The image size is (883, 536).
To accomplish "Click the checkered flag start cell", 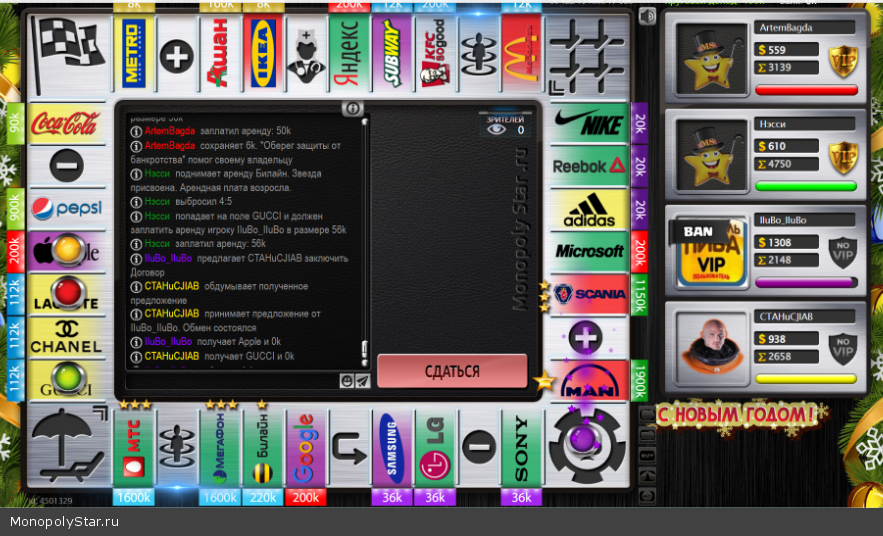I will [x=68, y=53].
